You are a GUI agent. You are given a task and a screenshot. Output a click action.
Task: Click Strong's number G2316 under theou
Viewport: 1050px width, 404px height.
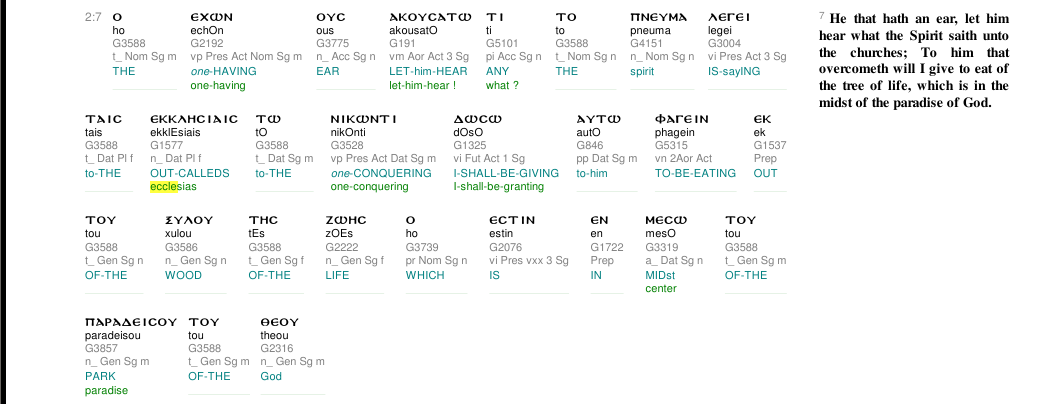click(x=273, y=348)
